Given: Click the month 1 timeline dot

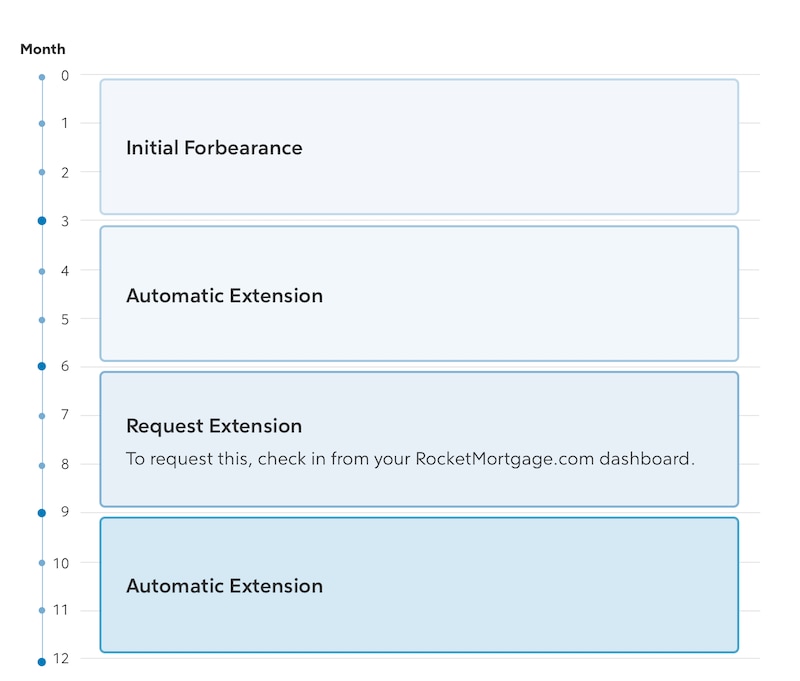Looking at the screenshot, I should 42,123.
